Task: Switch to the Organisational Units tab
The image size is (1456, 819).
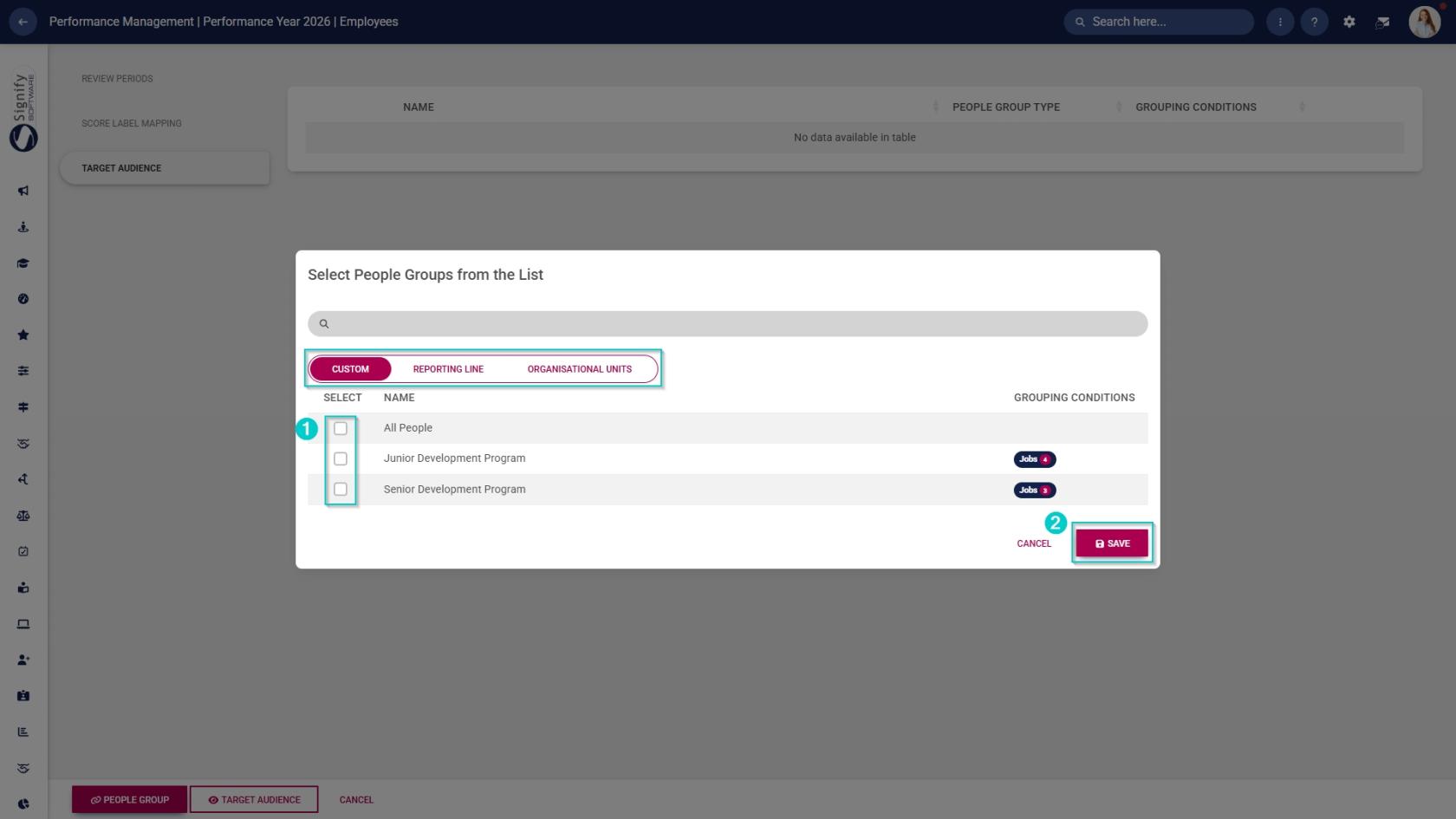Action: point(580,369)
